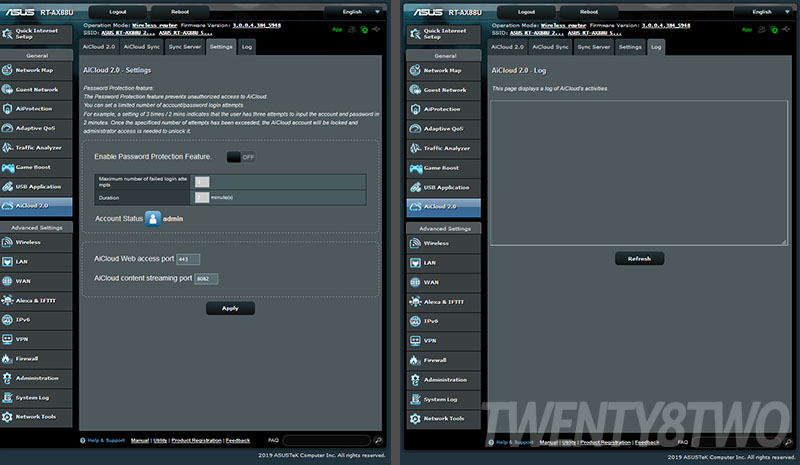800x465 pixels.
Task: Open VPN icon in right window sidebar
Action: pos(415,340)
